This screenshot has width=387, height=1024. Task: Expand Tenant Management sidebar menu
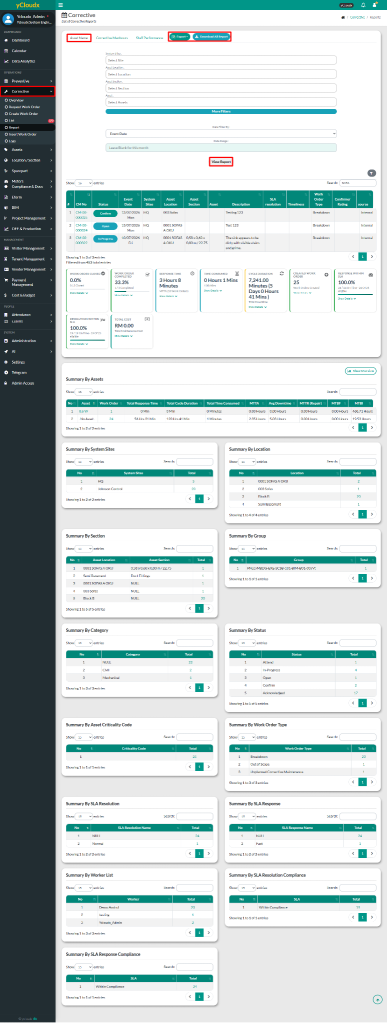[x=27, y=259]
